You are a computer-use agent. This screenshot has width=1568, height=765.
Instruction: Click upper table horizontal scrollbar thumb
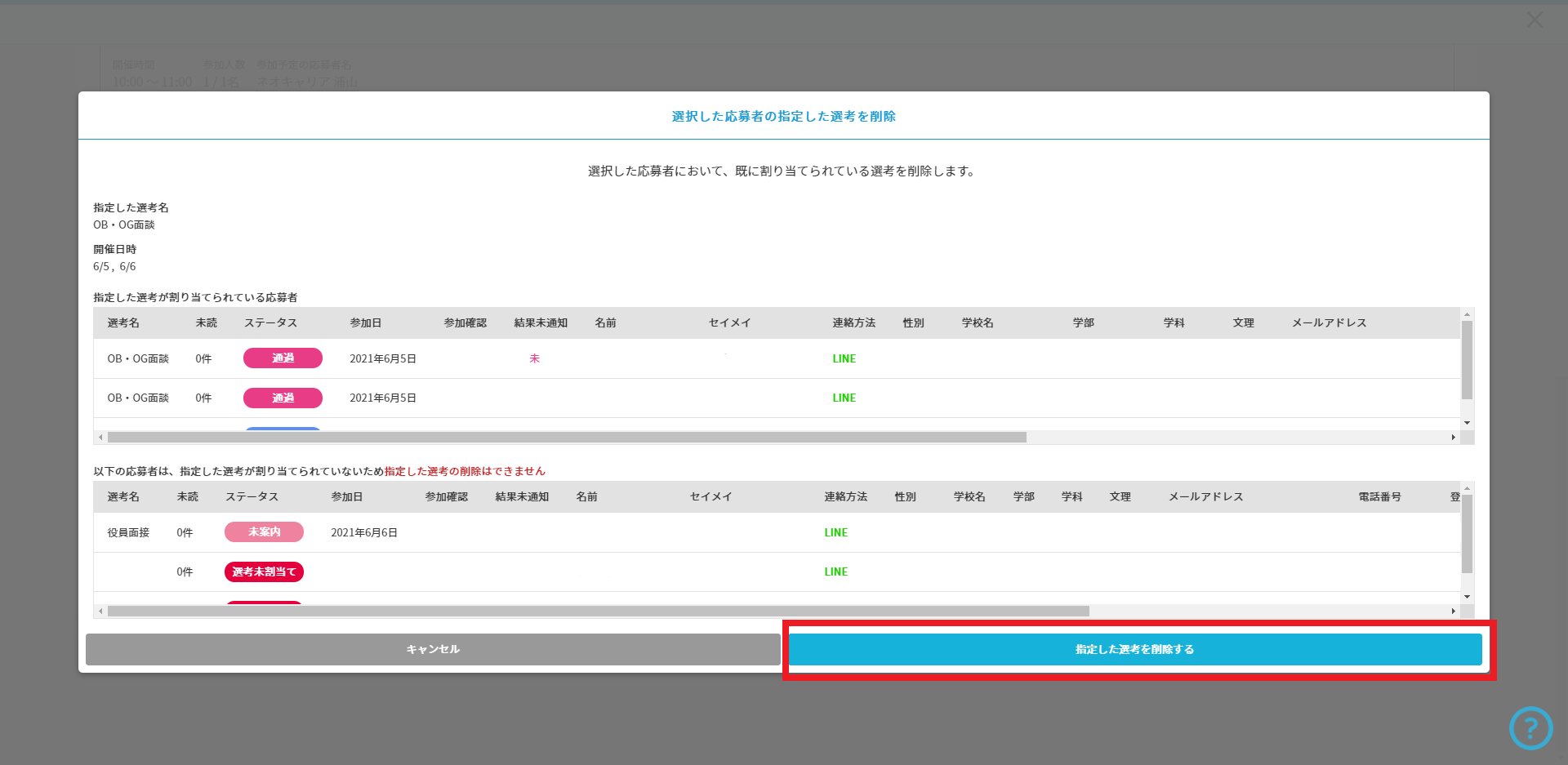pos(567,438)
